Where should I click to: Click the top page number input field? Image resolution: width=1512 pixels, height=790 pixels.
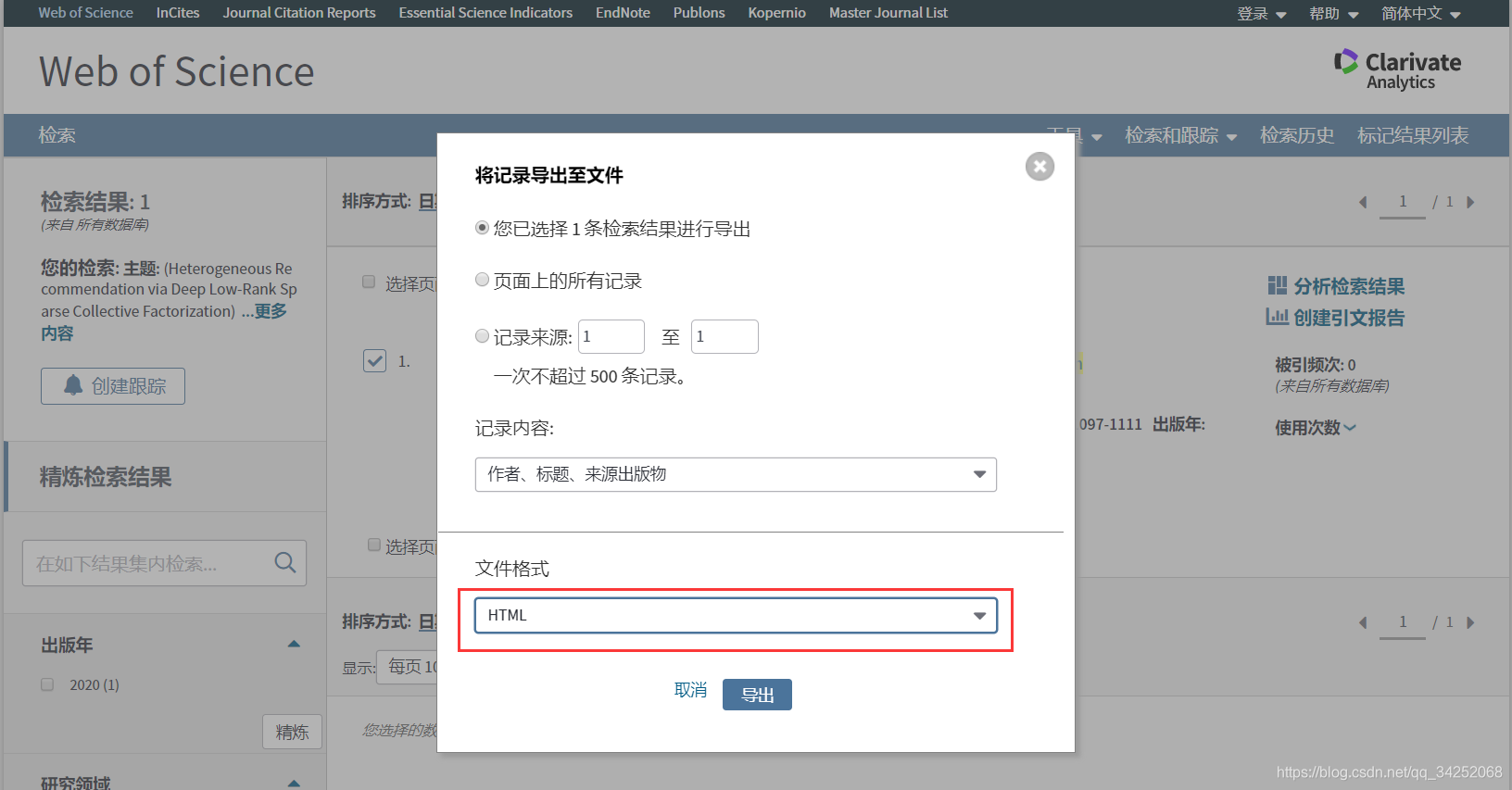(x=1403, y=202)
